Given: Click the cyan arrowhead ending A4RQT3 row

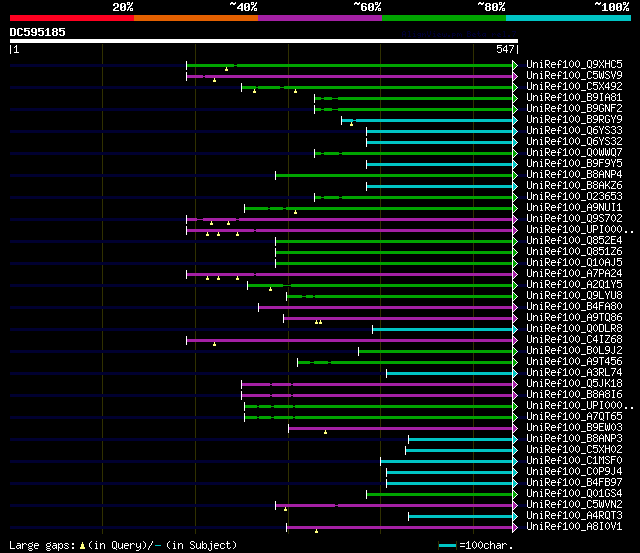Looking at the screenshot, I should [x=515, y=517].
